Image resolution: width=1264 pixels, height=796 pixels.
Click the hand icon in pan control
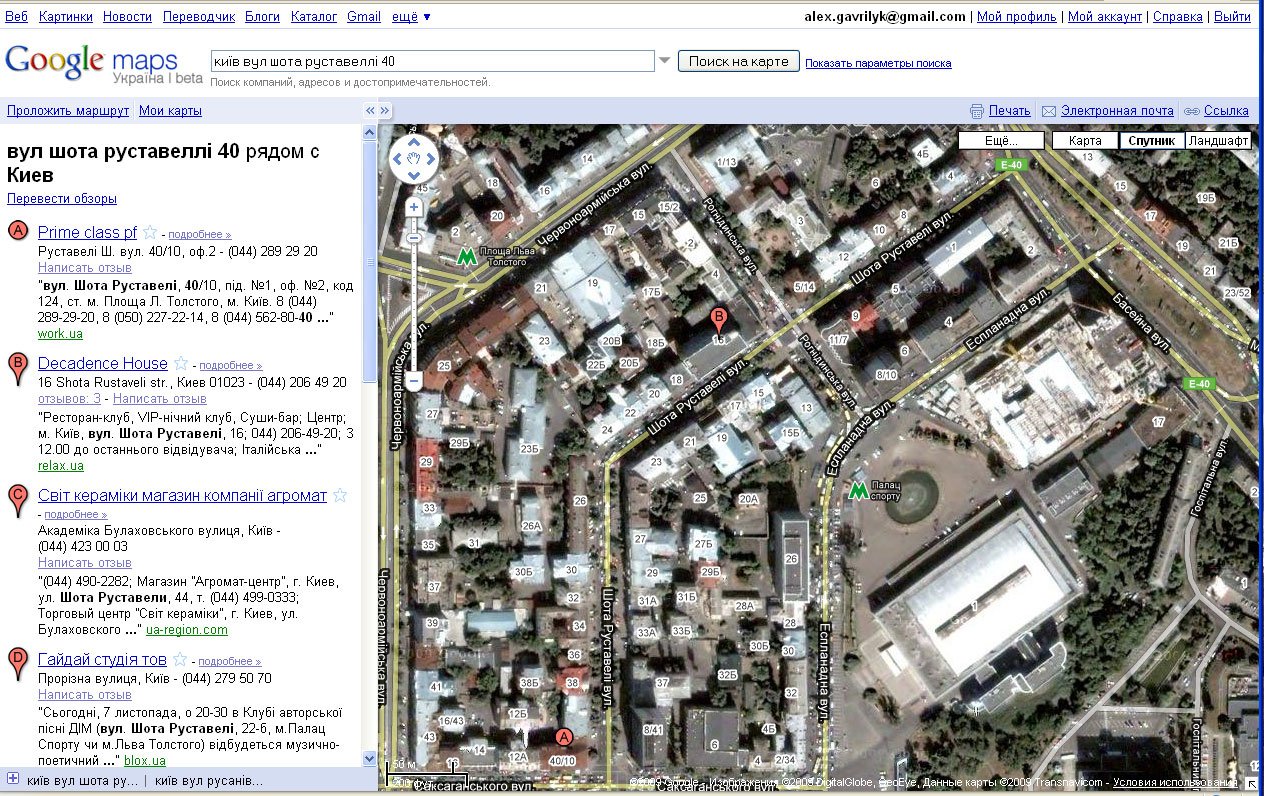tap(414, 158)
